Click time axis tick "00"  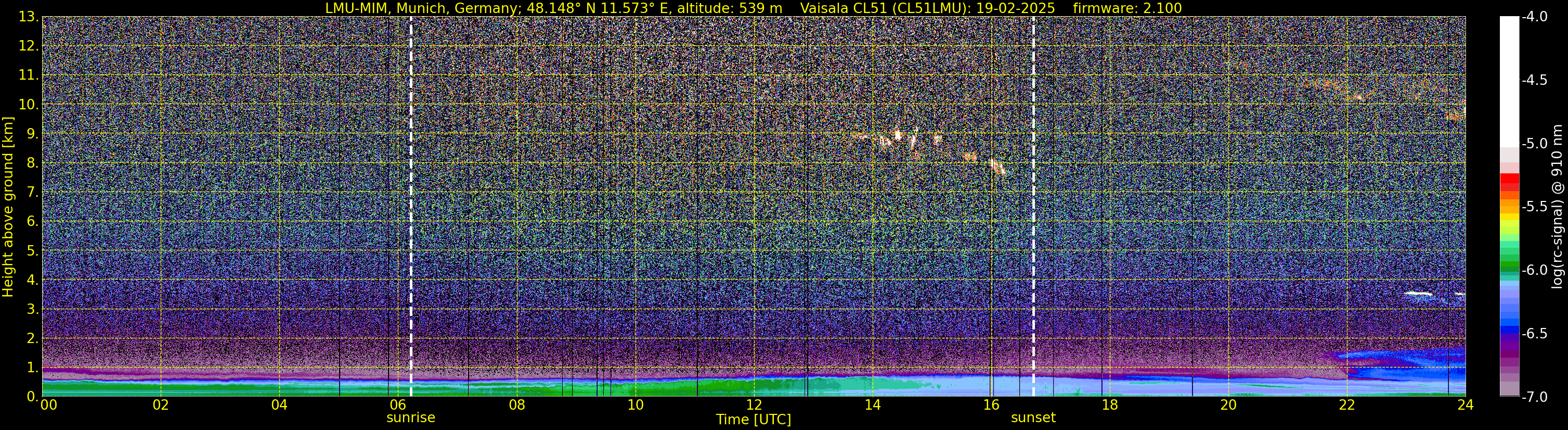pos(49,405)
